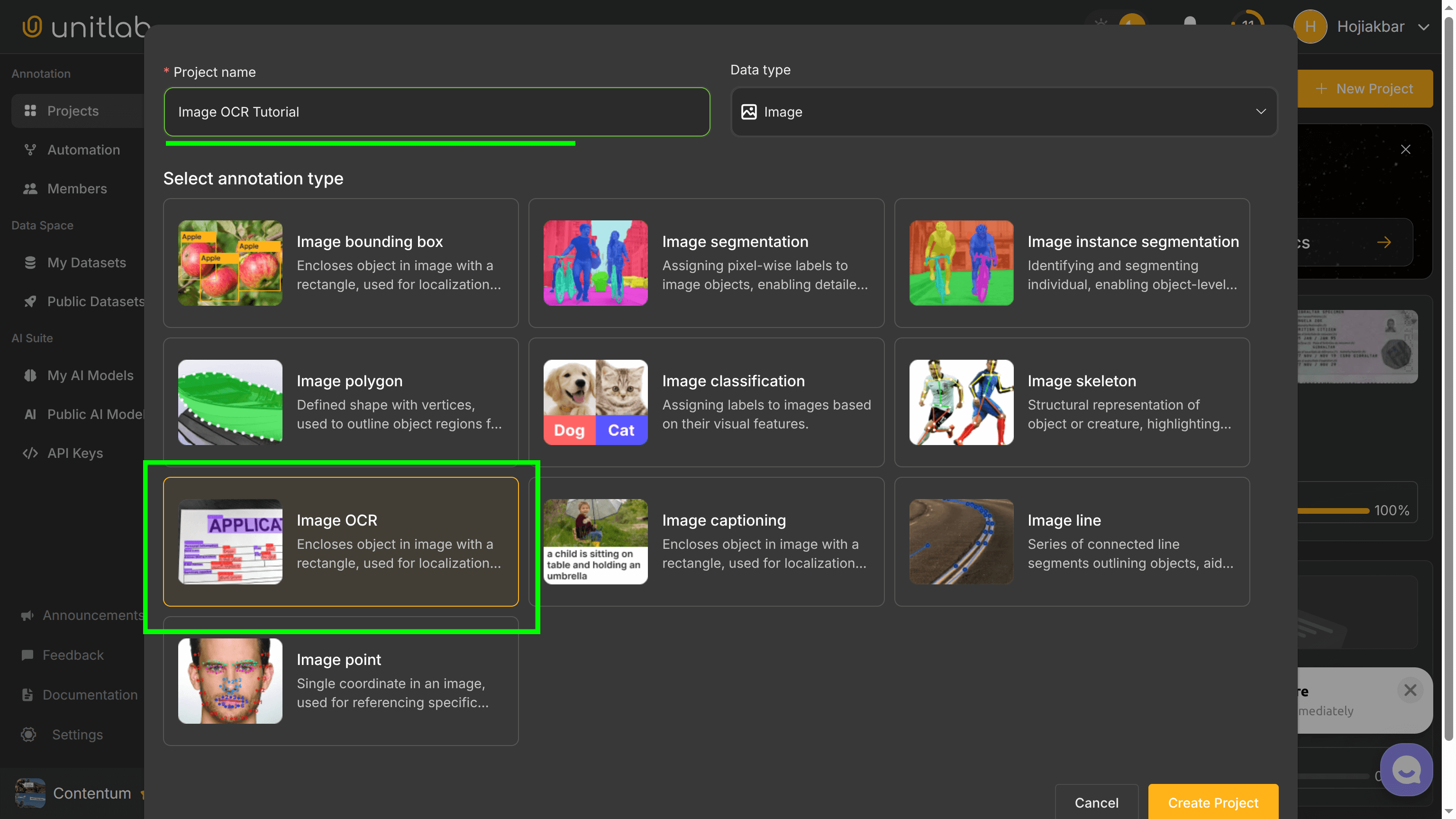
Task: Open the chat support bubble
Action: coord(1406,769)
